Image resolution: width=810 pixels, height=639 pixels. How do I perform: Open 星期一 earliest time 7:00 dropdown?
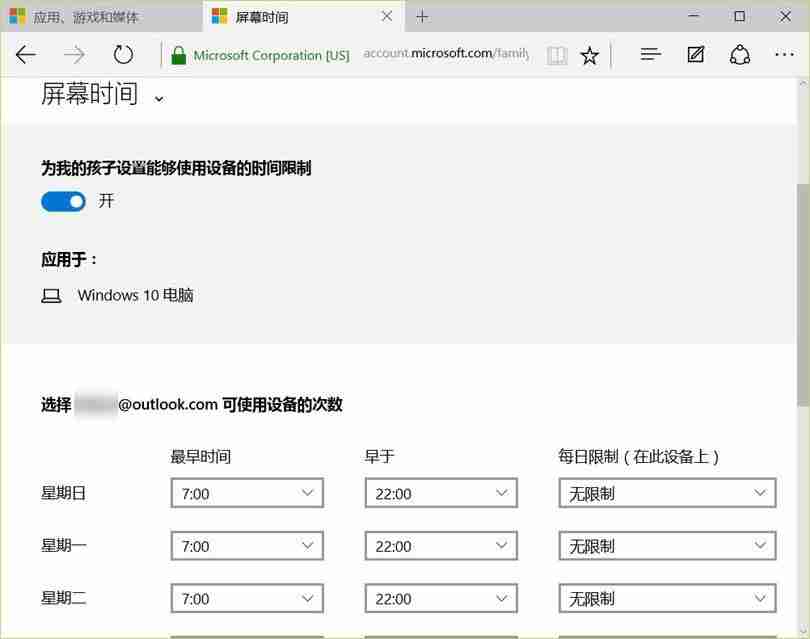pos(247,546)
